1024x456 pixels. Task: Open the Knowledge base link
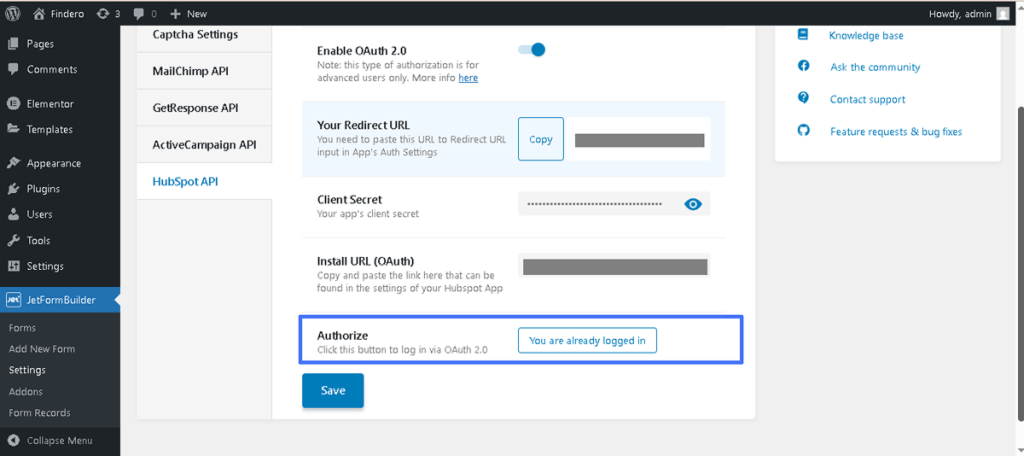(x=866, y=35)
